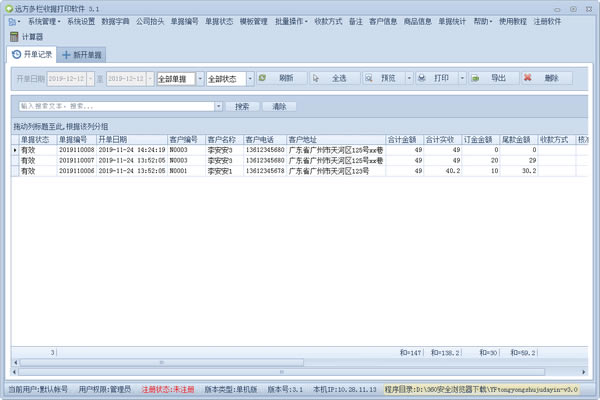Image resolution: width=600 pixels, height=400 pixels.
Task: Click the address 广东省广州市天河区123号 cell
Action: (336, 171)
